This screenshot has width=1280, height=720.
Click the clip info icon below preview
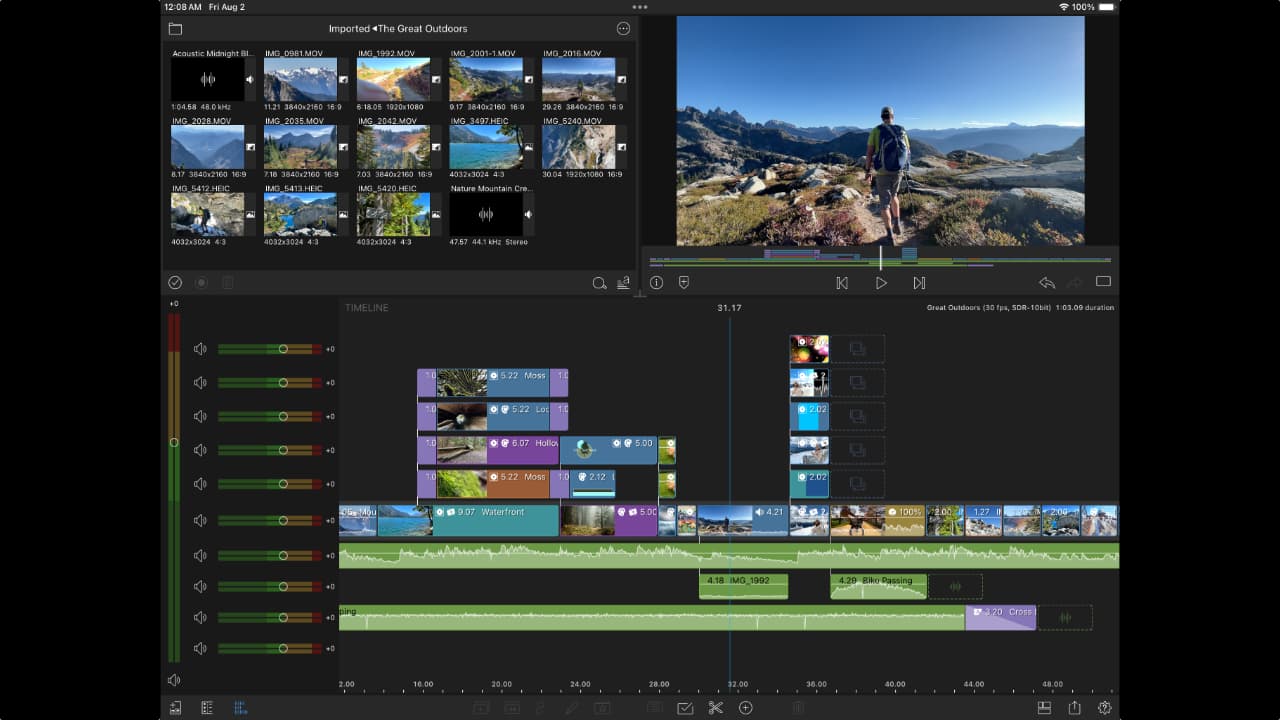coord(656,283)
